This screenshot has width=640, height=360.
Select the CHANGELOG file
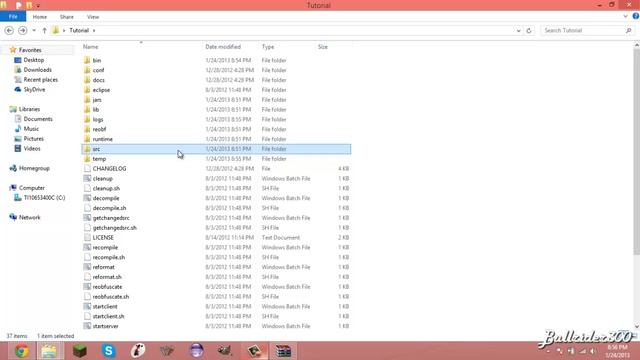(216, 169)
